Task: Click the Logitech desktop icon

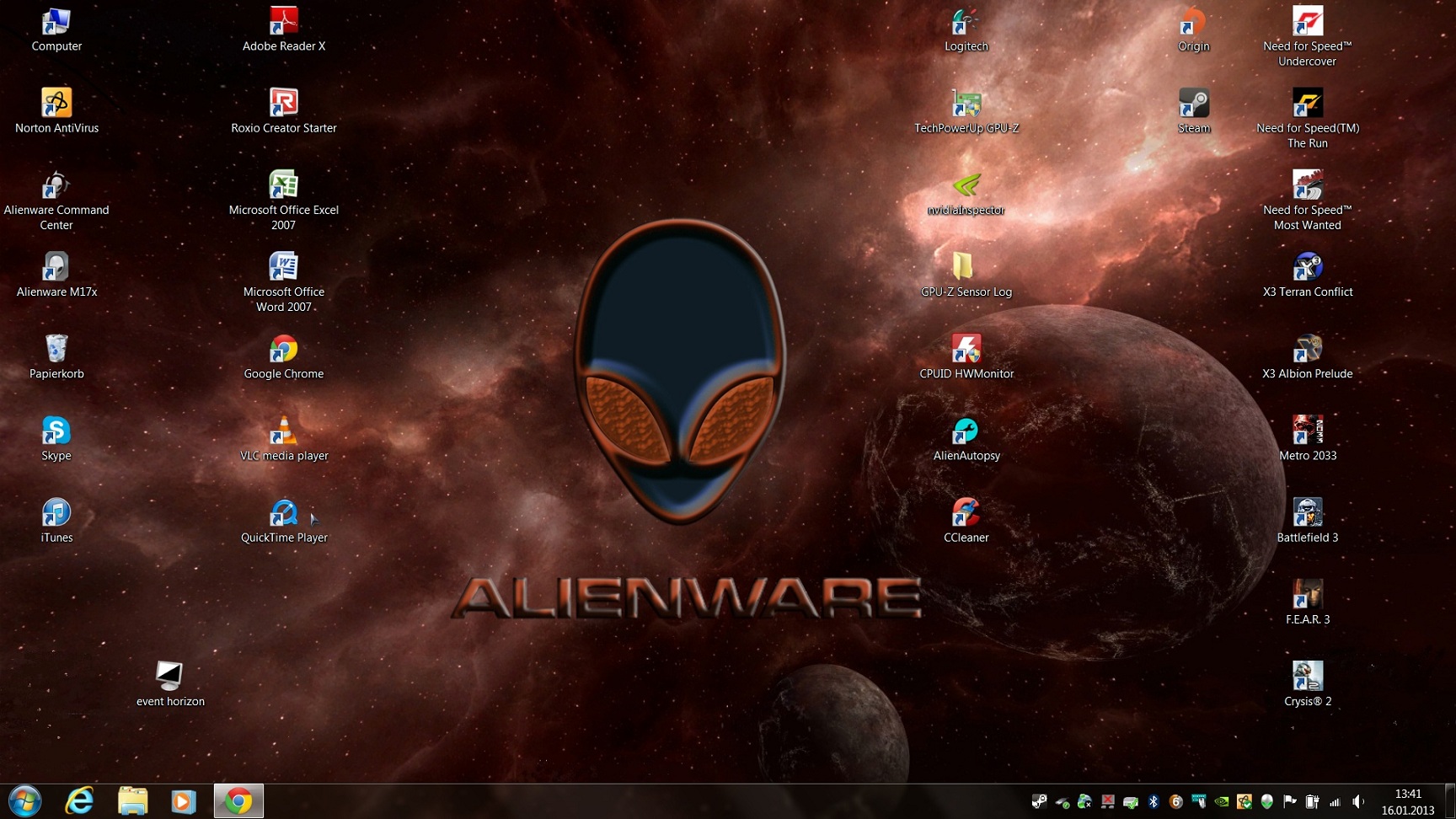Action: (966, 29)
